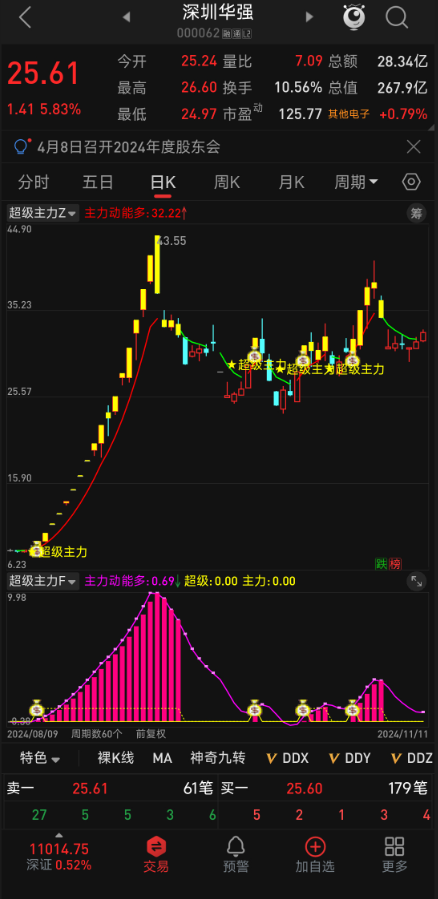Screen dimensions: 438x899
Task: Select the 月K tab
Action: 291,183
